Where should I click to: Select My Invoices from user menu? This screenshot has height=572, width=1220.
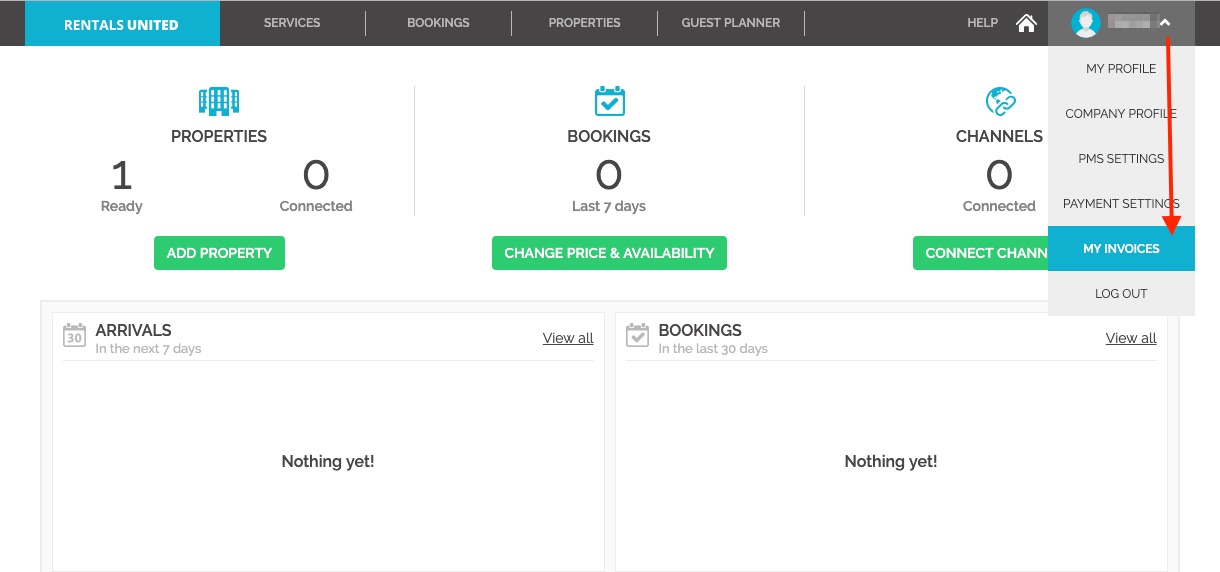click(x=1121, y=248)
